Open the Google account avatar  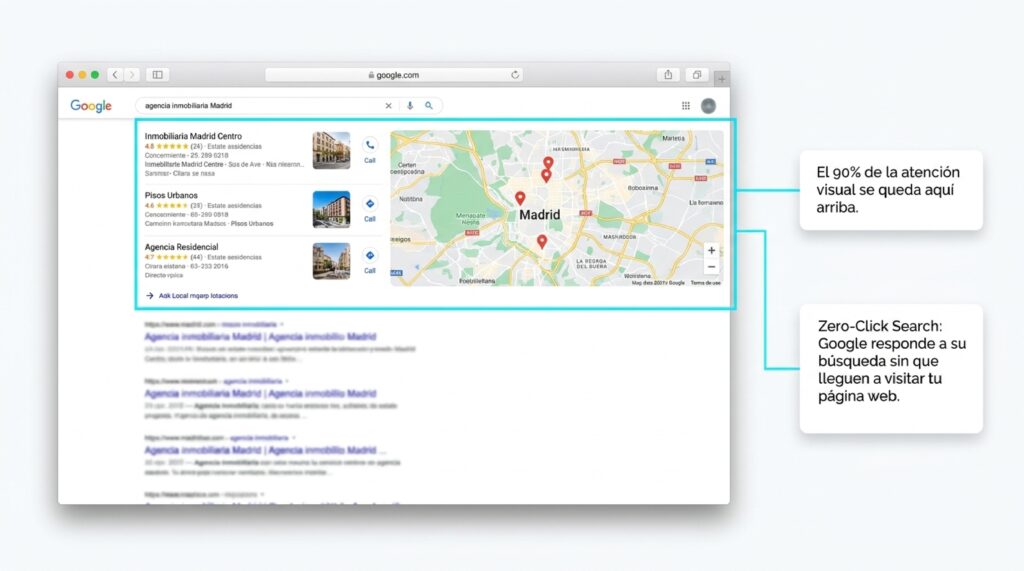click(x=708, y=106)
